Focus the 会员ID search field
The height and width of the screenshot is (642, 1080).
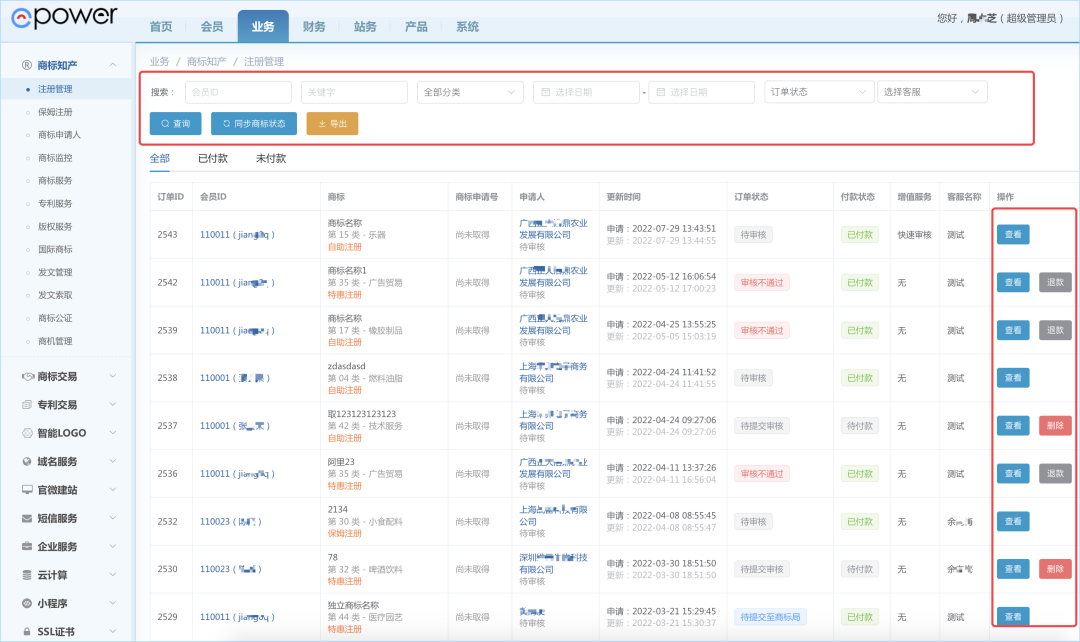(238, 92)
